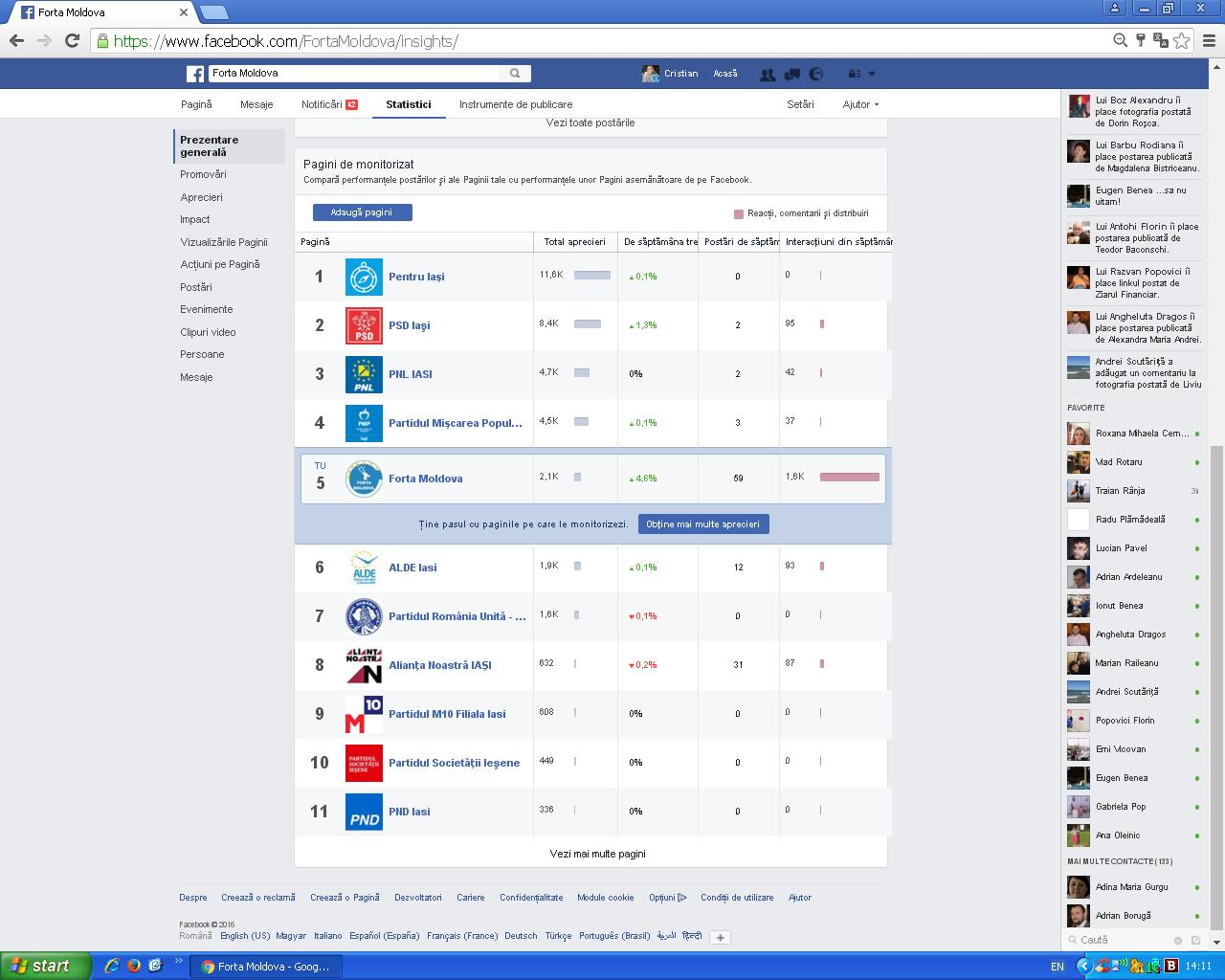Image resolution: width=1225 pixels, height=980 pixels.
Task: Open Instrumente de publicare tab
Action: coord(516,104)
